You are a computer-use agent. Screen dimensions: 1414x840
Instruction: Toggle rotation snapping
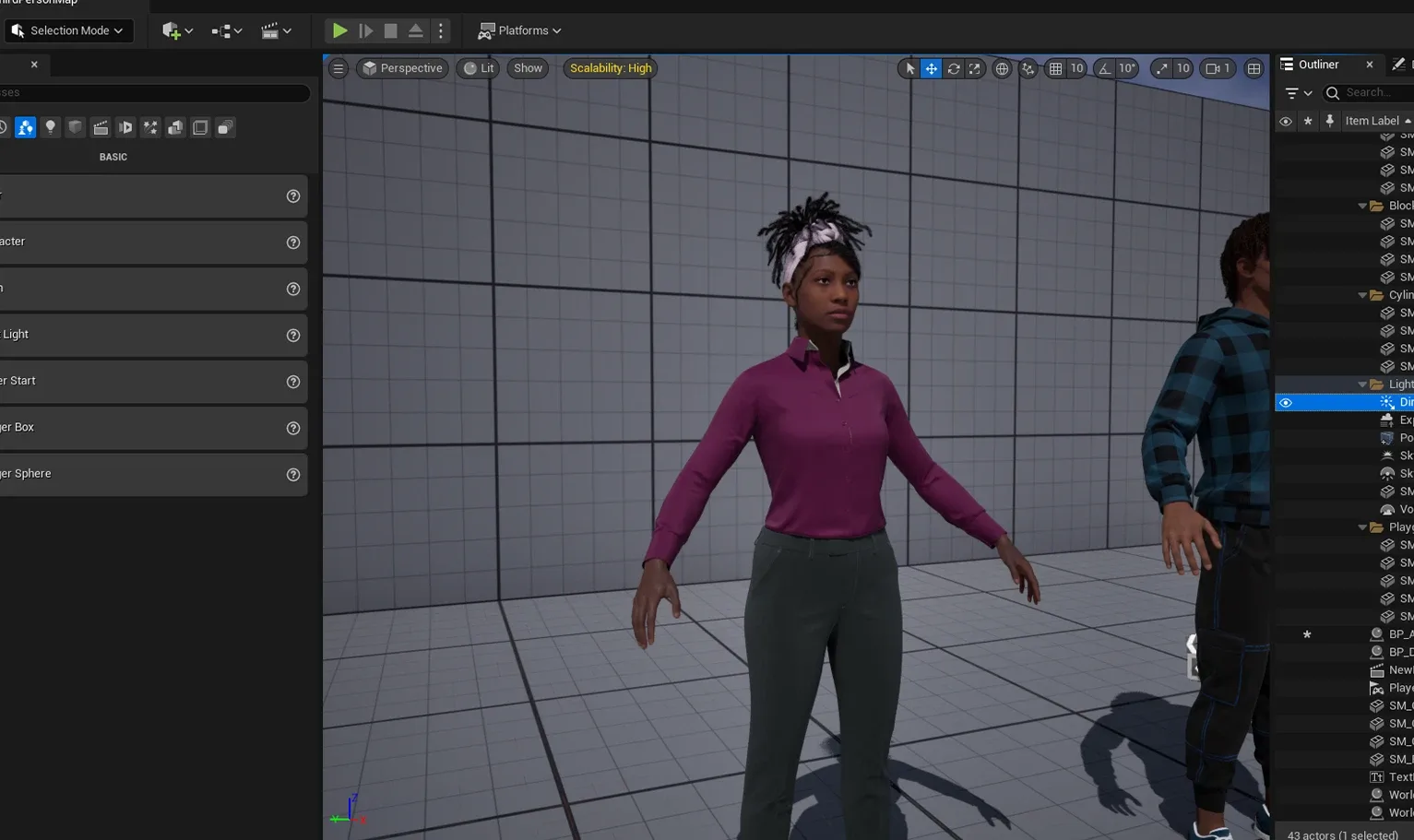pos(1104,68)
